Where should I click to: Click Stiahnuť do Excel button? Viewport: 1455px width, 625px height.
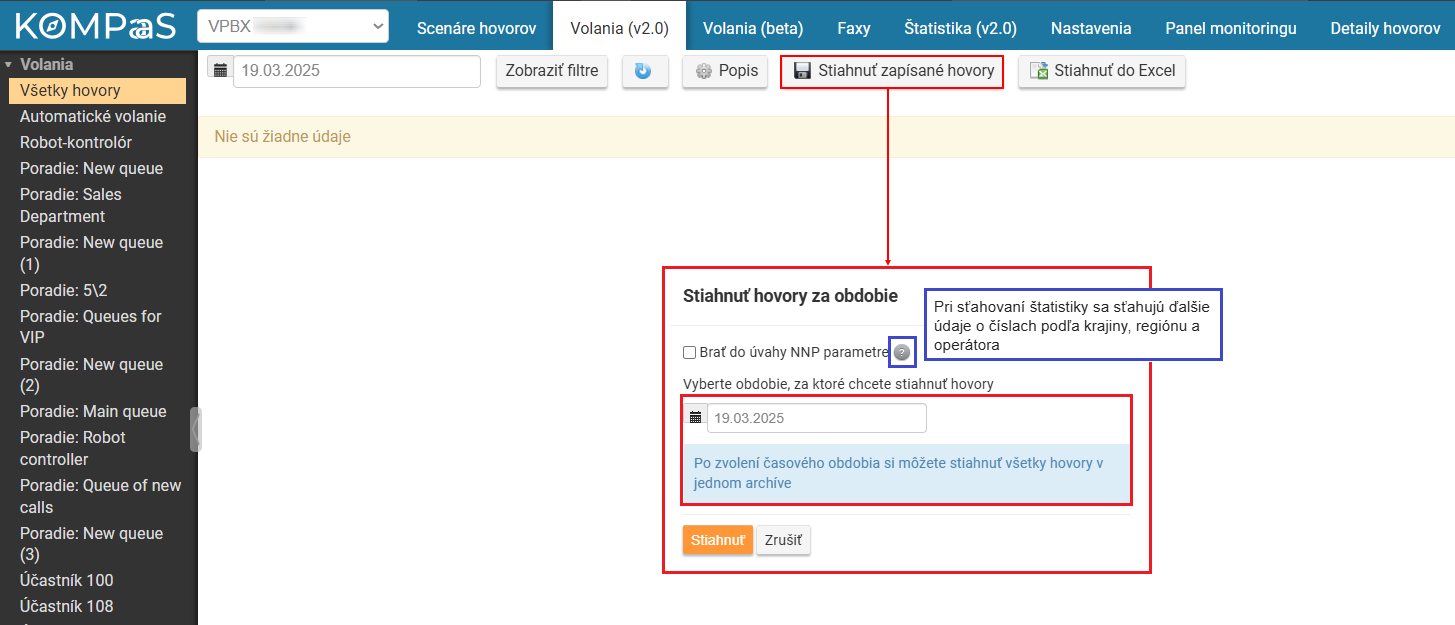pyautogui.click(x=1102, y=72)
